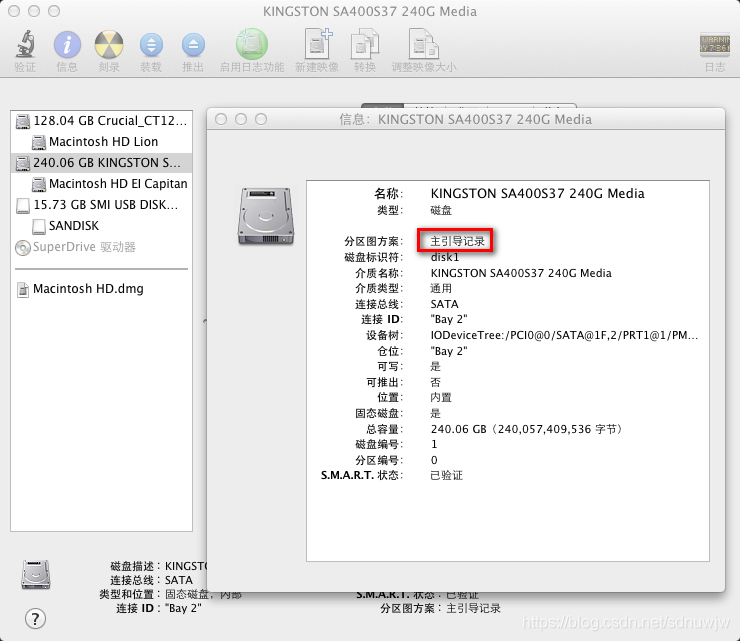This screenshot has width=740, height=641.
Task: Click the SANDISK volume icon
Action: click(x=39, y=226)
